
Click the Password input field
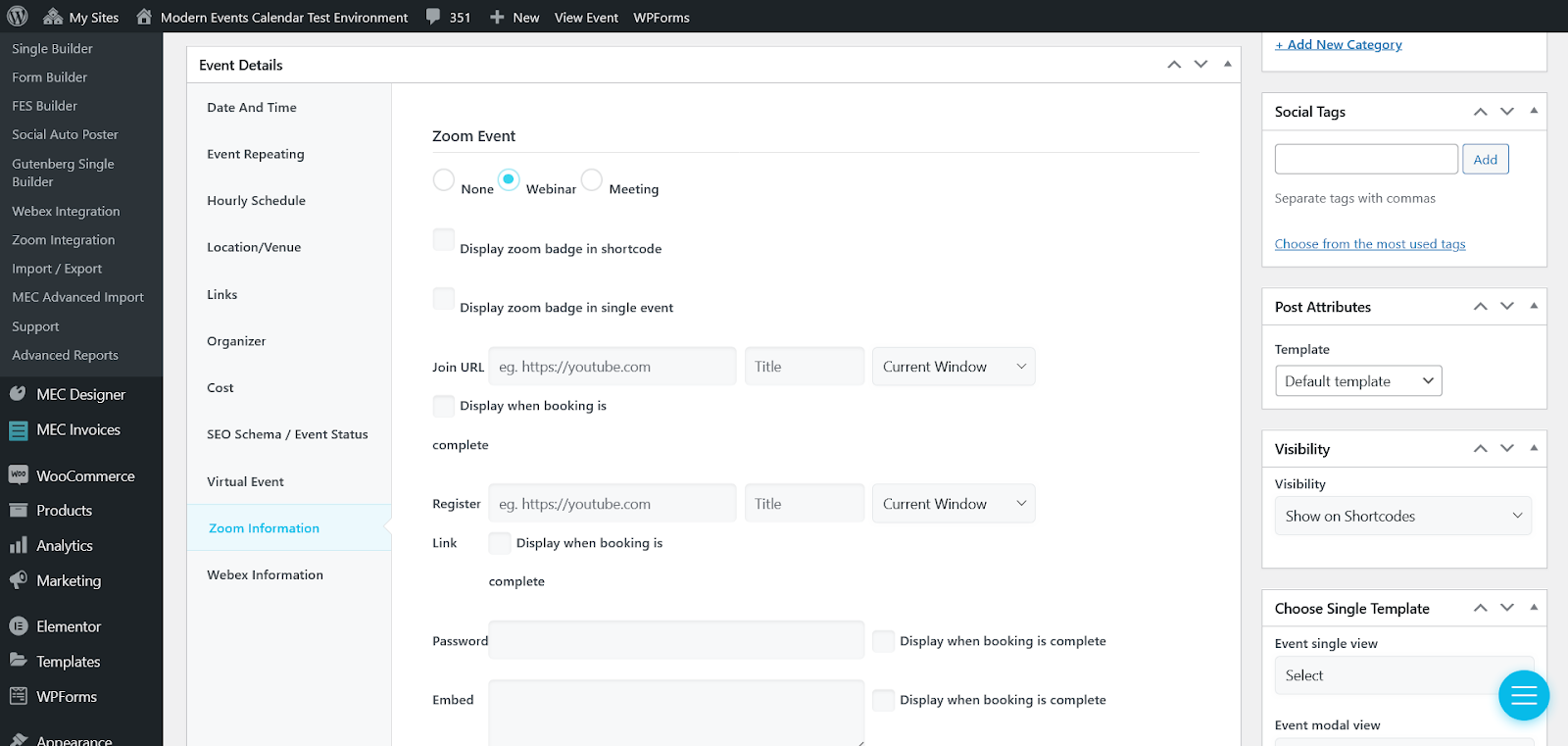pos(676,640)
